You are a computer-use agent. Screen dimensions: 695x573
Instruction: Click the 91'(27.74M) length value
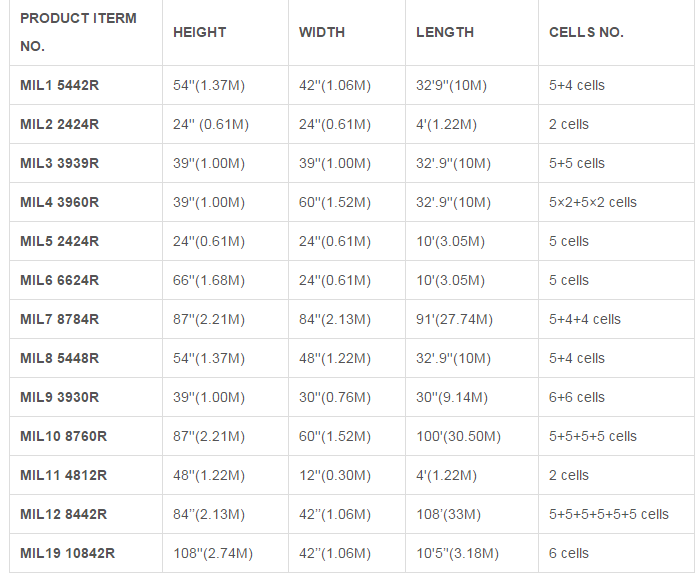[x=455, y=320]
